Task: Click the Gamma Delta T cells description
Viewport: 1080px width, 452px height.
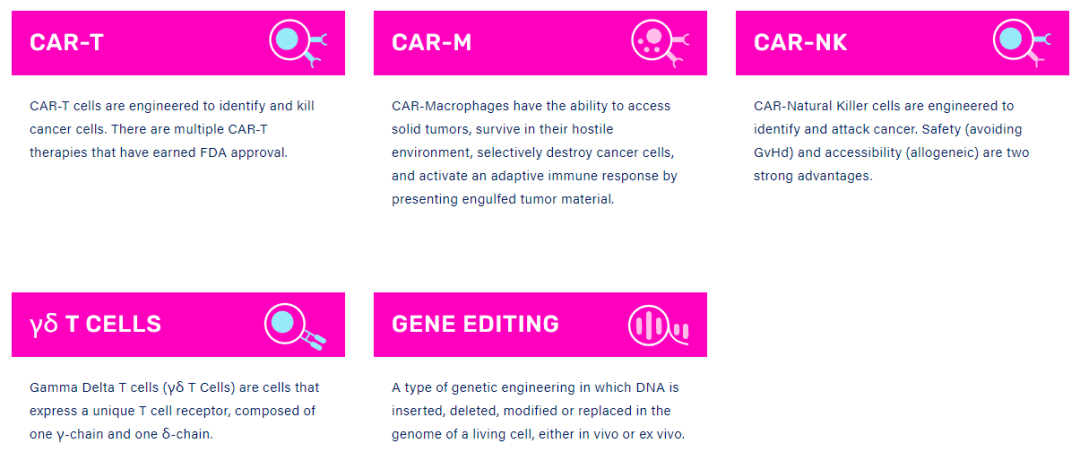Action: (x=174, y=411)
